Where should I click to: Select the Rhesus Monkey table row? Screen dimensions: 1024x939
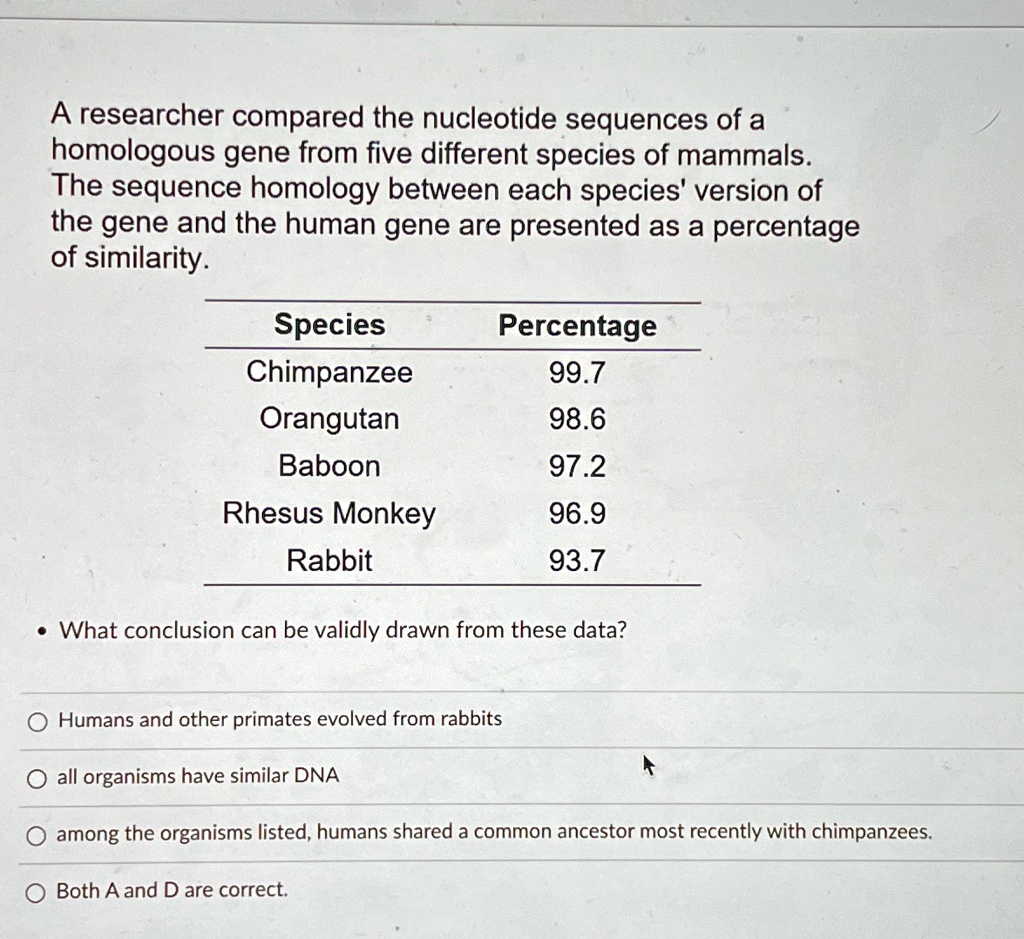tap(329, 514)
